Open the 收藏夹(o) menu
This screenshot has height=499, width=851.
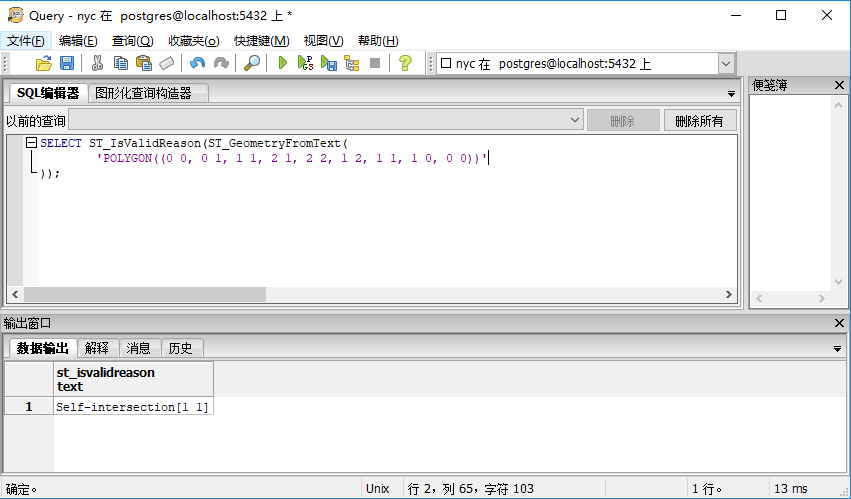tap(194, 41)
